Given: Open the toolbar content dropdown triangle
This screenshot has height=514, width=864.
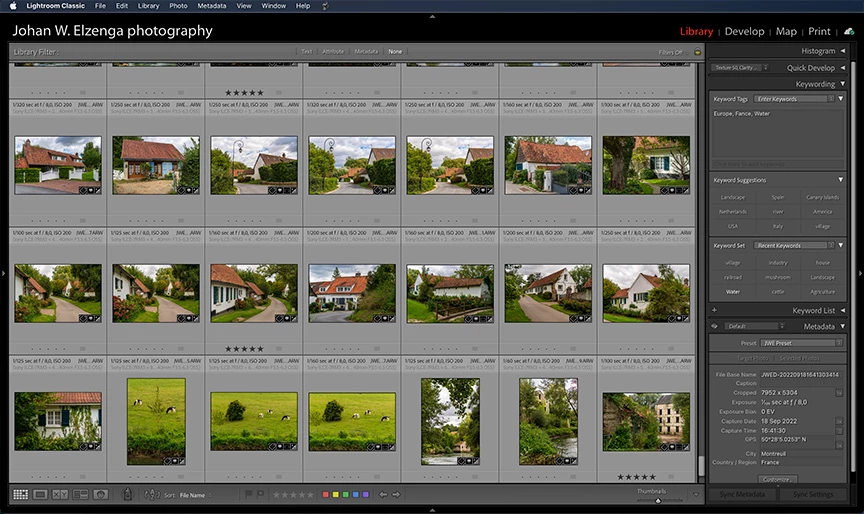Looking at the screenshot, I should coord(696,495).
